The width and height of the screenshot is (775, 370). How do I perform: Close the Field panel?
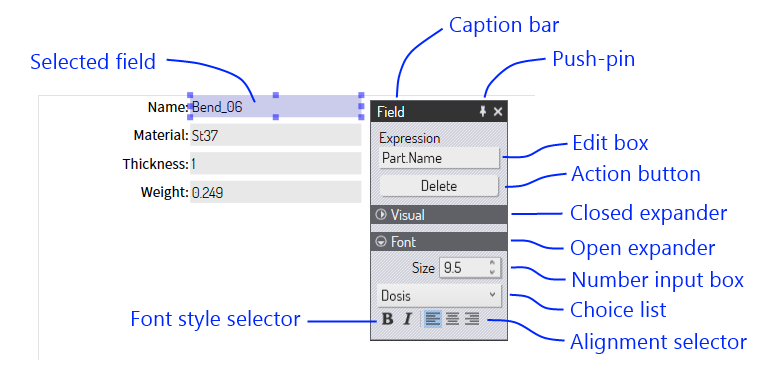(498, 112)
